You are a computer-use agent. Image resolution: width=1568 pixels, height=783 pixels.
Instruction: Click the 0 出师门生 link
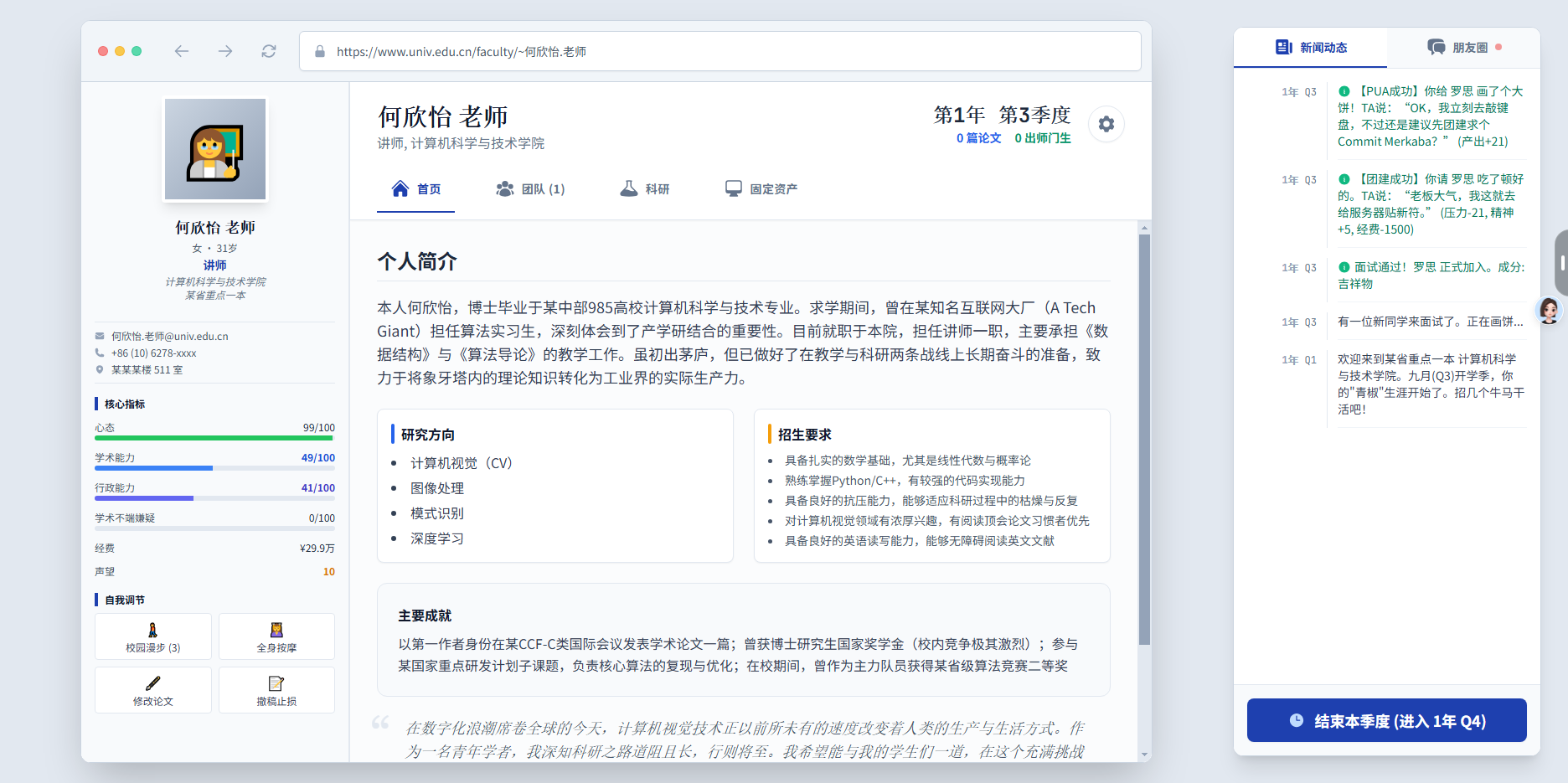(x=1044, y=137)
